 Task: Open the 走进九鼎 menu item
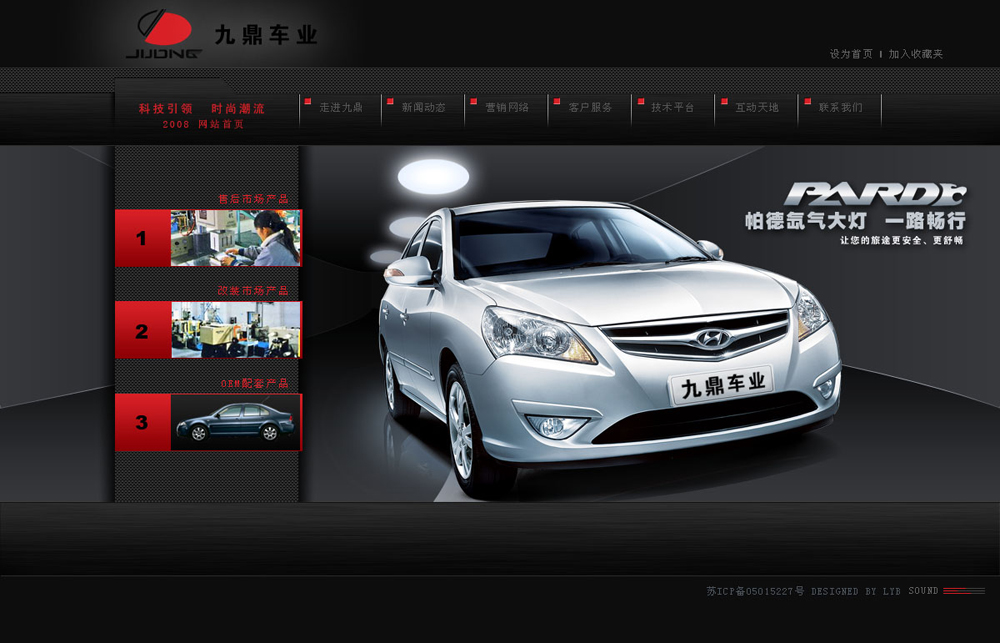click(341, 108)
